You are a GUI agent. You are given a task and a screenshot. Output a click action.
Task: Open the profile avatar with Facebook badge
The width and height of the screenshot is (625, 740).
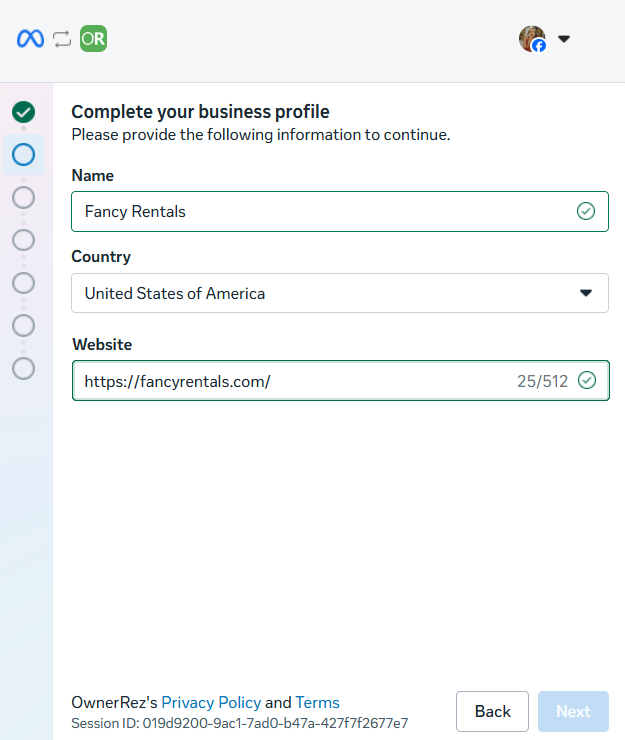pos(532,39)
